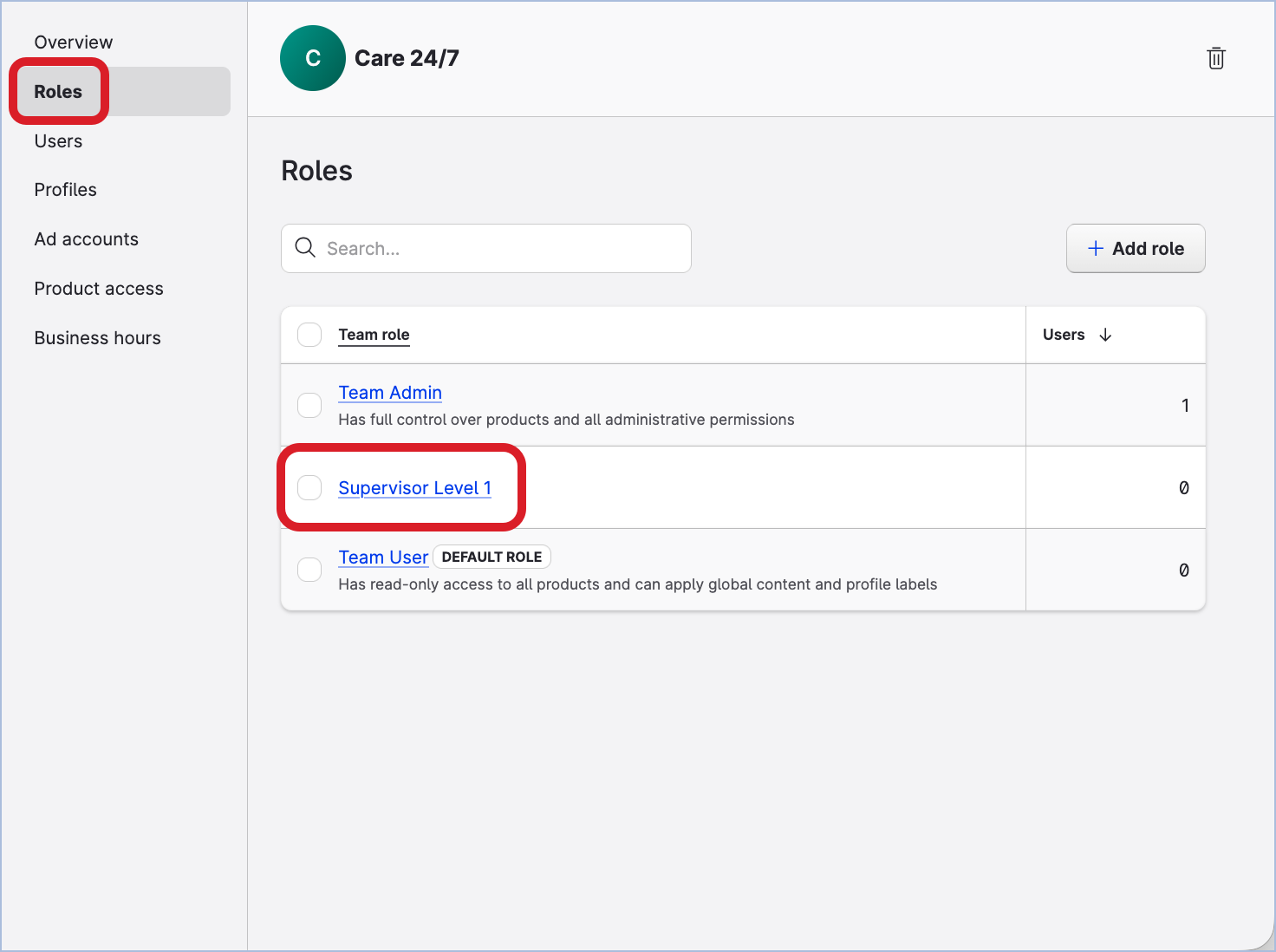Open the Overview section
The height and width of the screenshot is (952, 1276).
[x=74, y=42]
